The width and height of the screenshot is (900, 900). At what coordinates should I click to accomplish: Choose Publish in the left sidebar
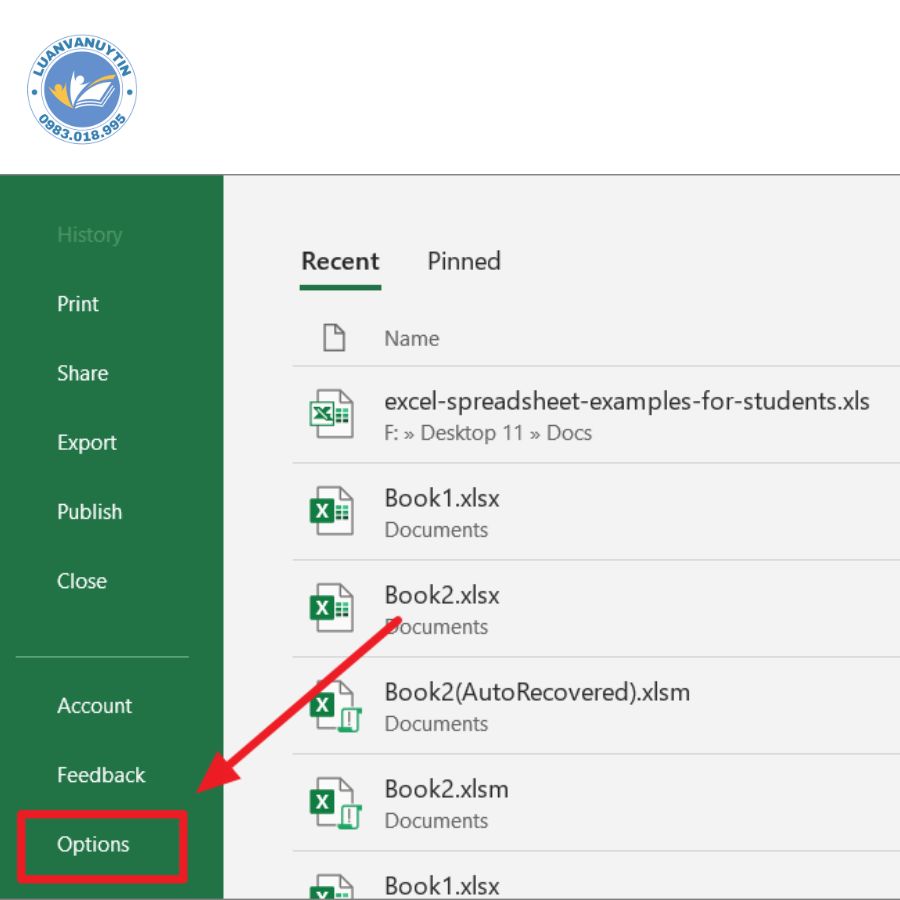tap(89, 511)
